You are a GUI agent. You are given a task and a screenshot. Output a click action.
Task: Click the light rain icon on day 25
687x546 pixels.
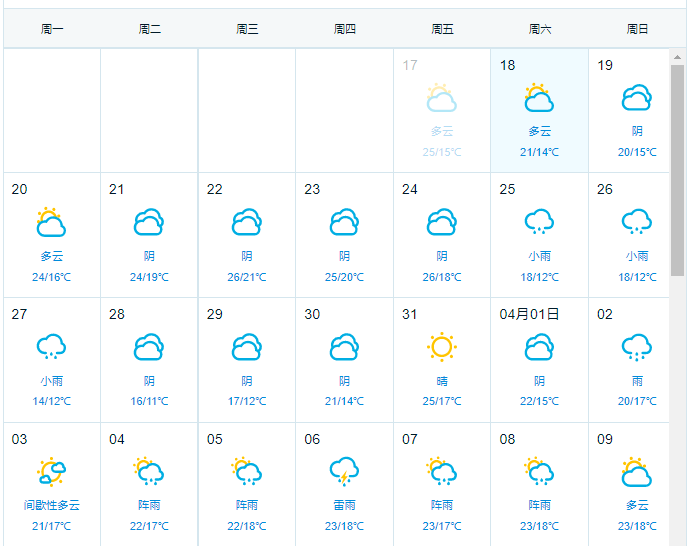pyautogui.click(x=539, y=222)
